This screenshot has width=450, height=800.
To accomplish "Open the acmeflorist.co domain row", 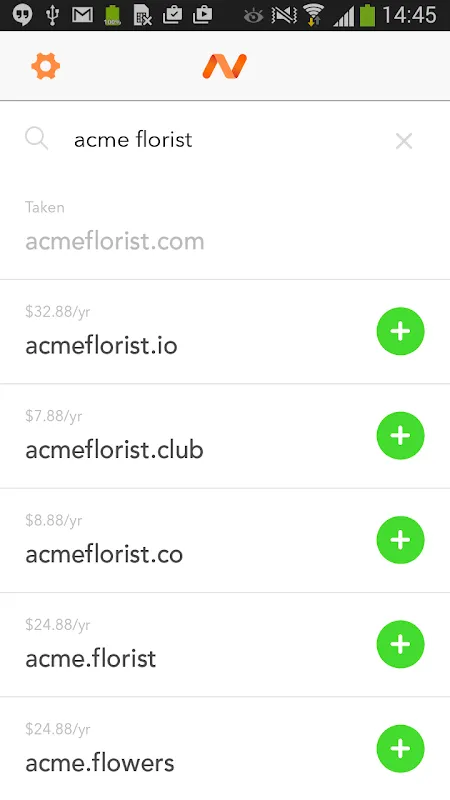I will tap(225, 540).
